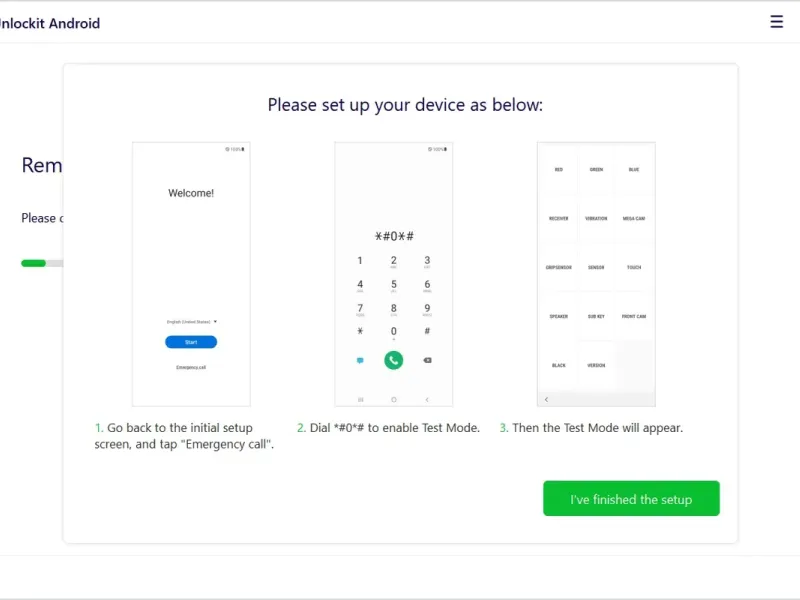800x600 pixels.
Task: Tap the Emergency call link
Action: click(191, 368)
